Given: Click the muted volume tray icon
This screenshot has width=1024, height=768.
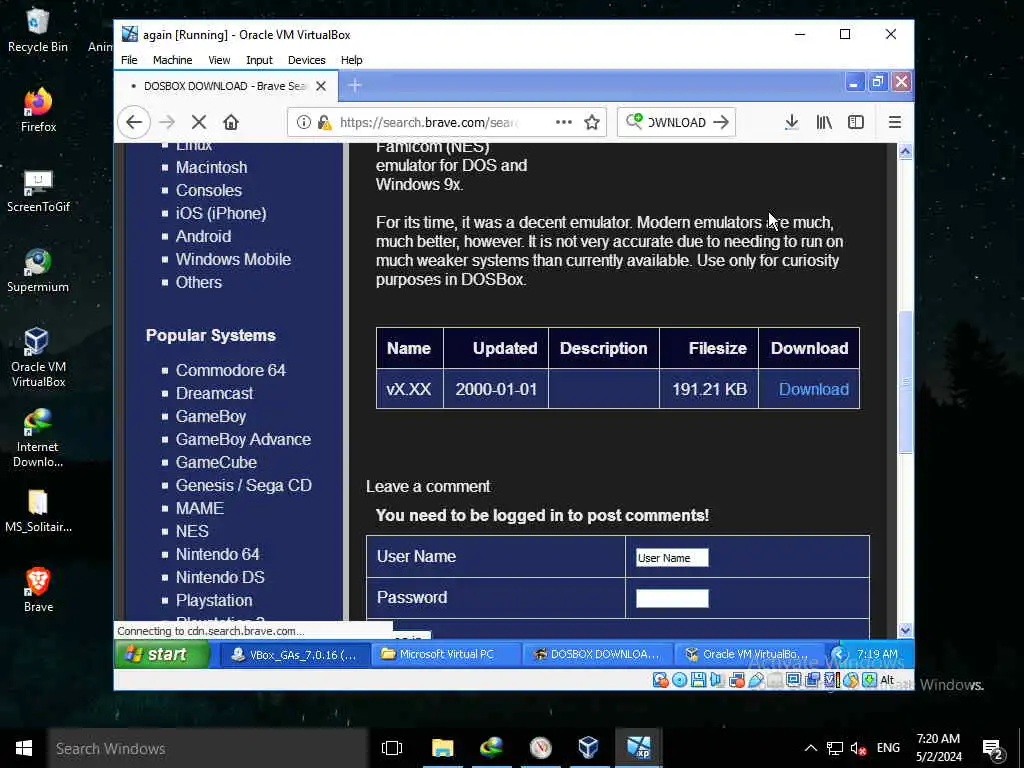Looking at the screenshot, I should tap(858, 748).
